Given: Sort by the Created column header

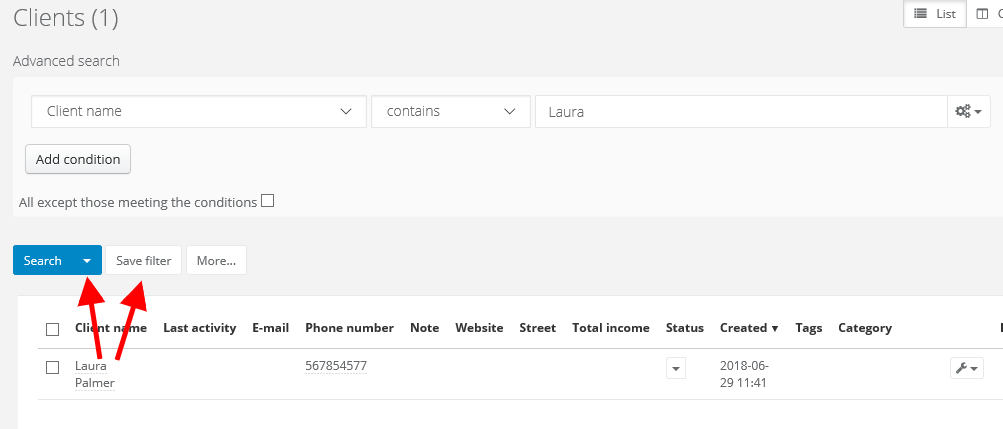Looking at the screenshot, I should click(x=749, y=328).
